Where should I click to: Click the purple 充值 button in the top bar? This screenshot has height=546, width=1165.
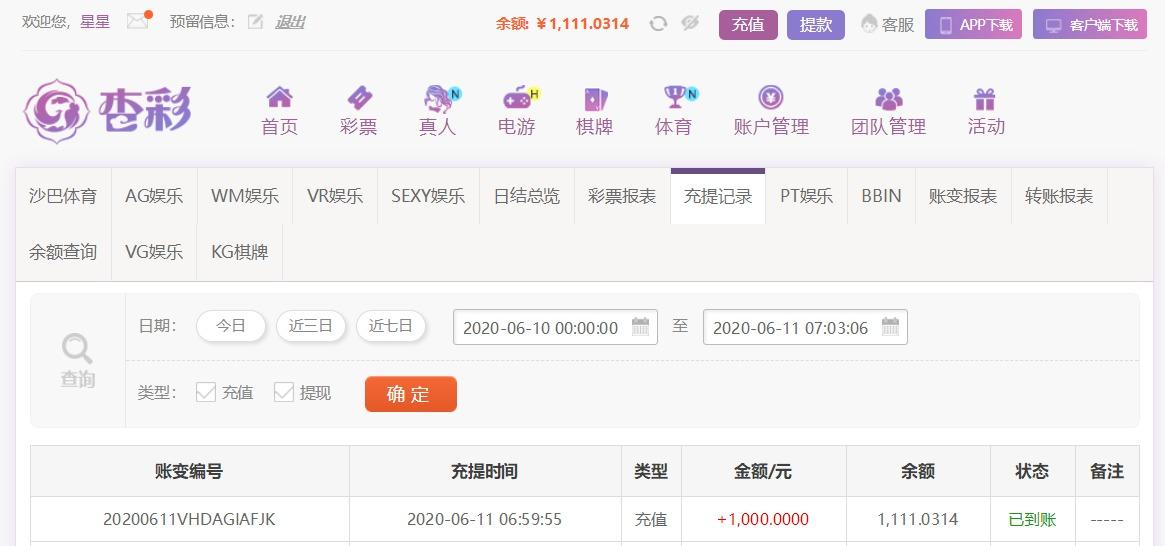pyautogui.click(x=748, y=25)
